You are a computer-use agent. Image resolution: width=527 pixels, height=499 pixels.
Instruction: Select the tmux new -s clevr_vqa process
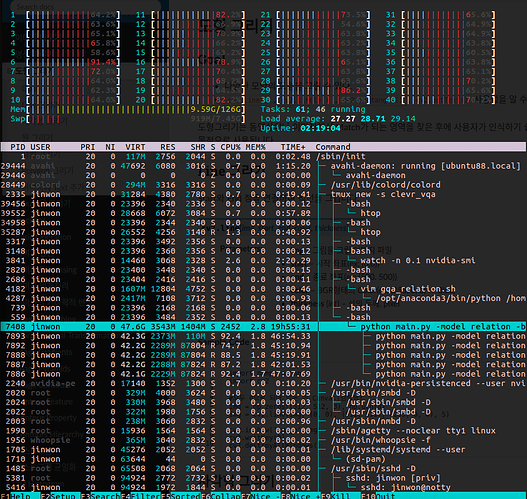pos(264,194)
